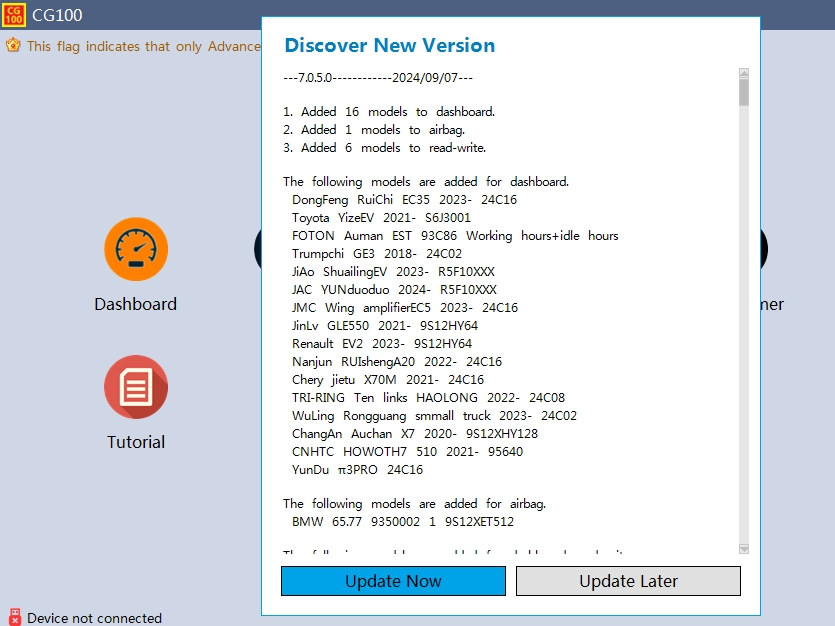Click 'following models are added for dashboard' line
The height and width of the screenshot is (626, 835).
(x=426, y=182)
